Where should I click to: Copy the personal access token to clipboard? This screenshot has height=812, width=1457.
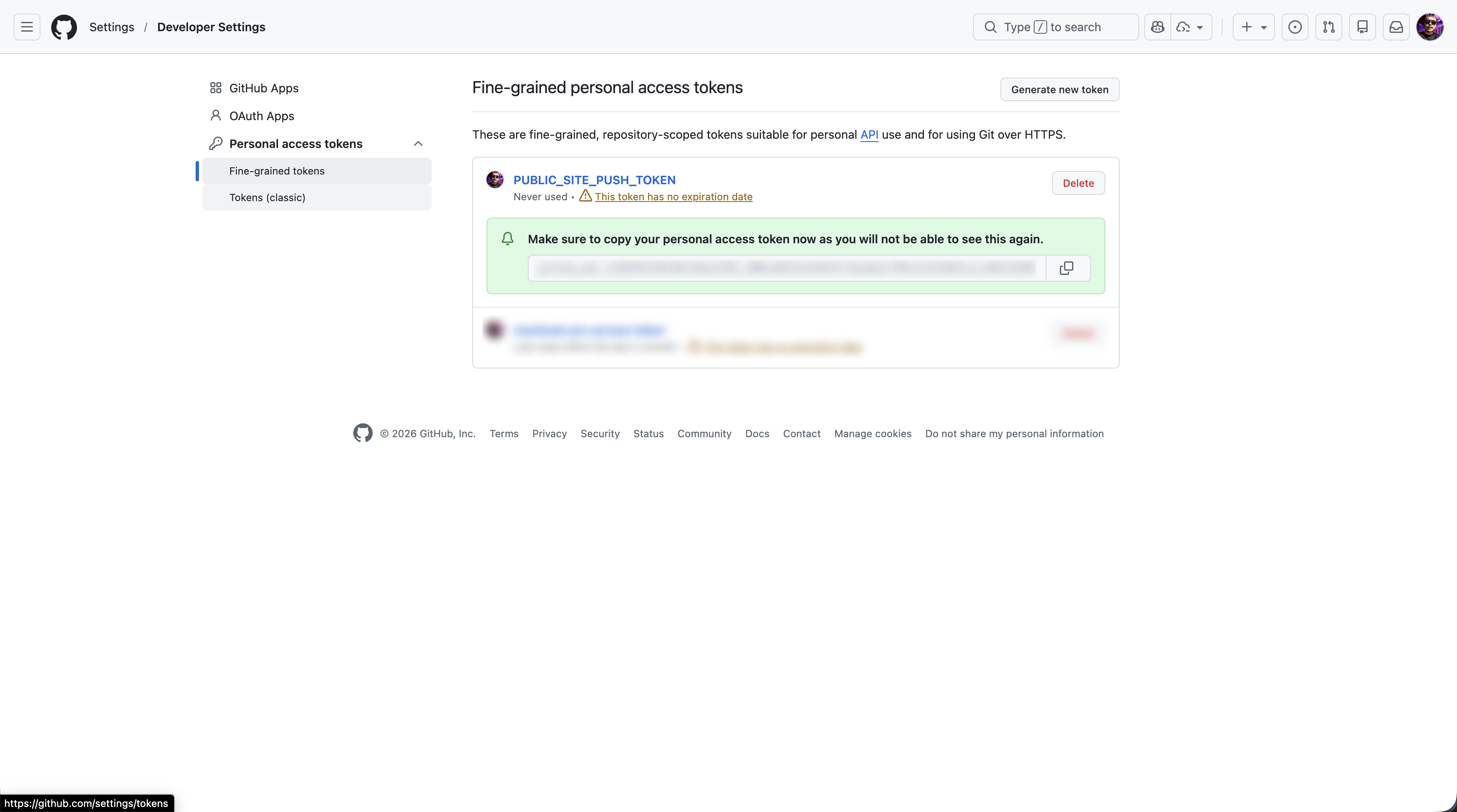click(1067, 268)
